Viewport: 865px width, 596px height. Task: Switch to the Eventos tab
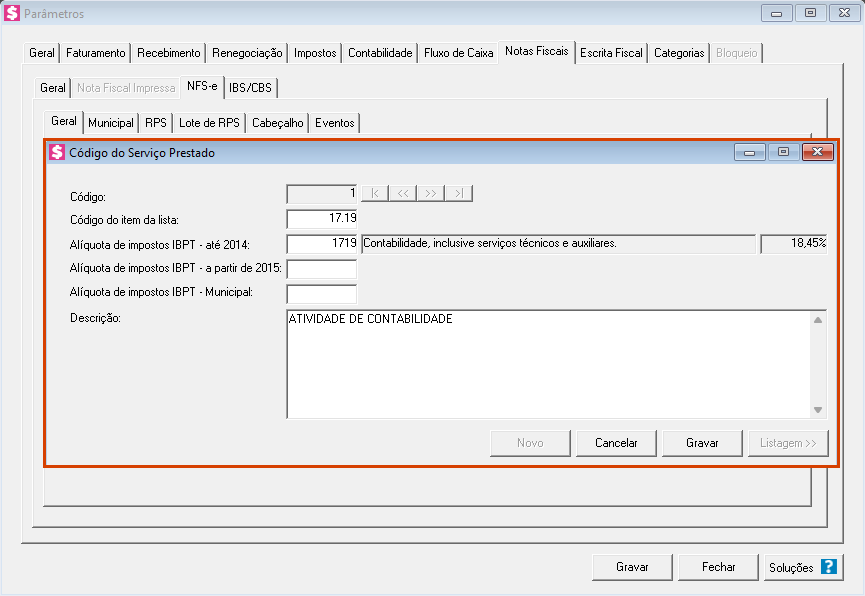click(x=334, y=123)
